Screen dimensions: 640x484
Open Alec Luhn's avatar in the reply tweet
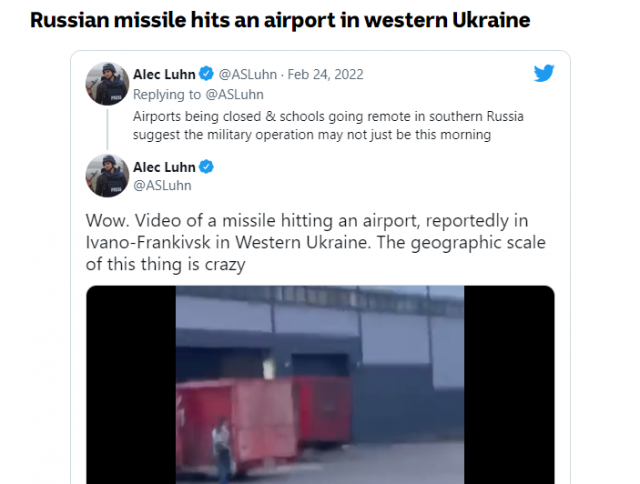click(107, 84)
